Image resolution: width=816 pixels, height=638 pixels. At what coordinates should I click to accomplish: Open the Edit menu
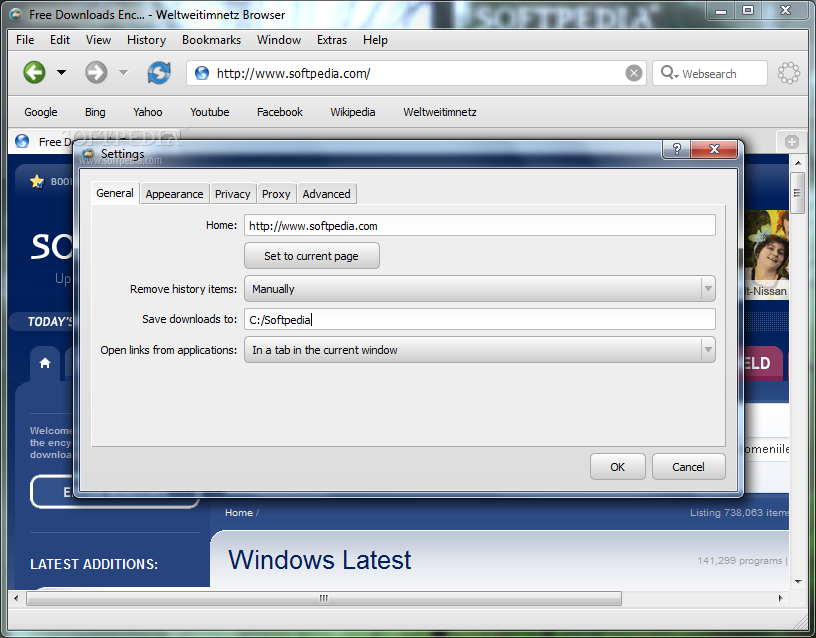[60, 40]
